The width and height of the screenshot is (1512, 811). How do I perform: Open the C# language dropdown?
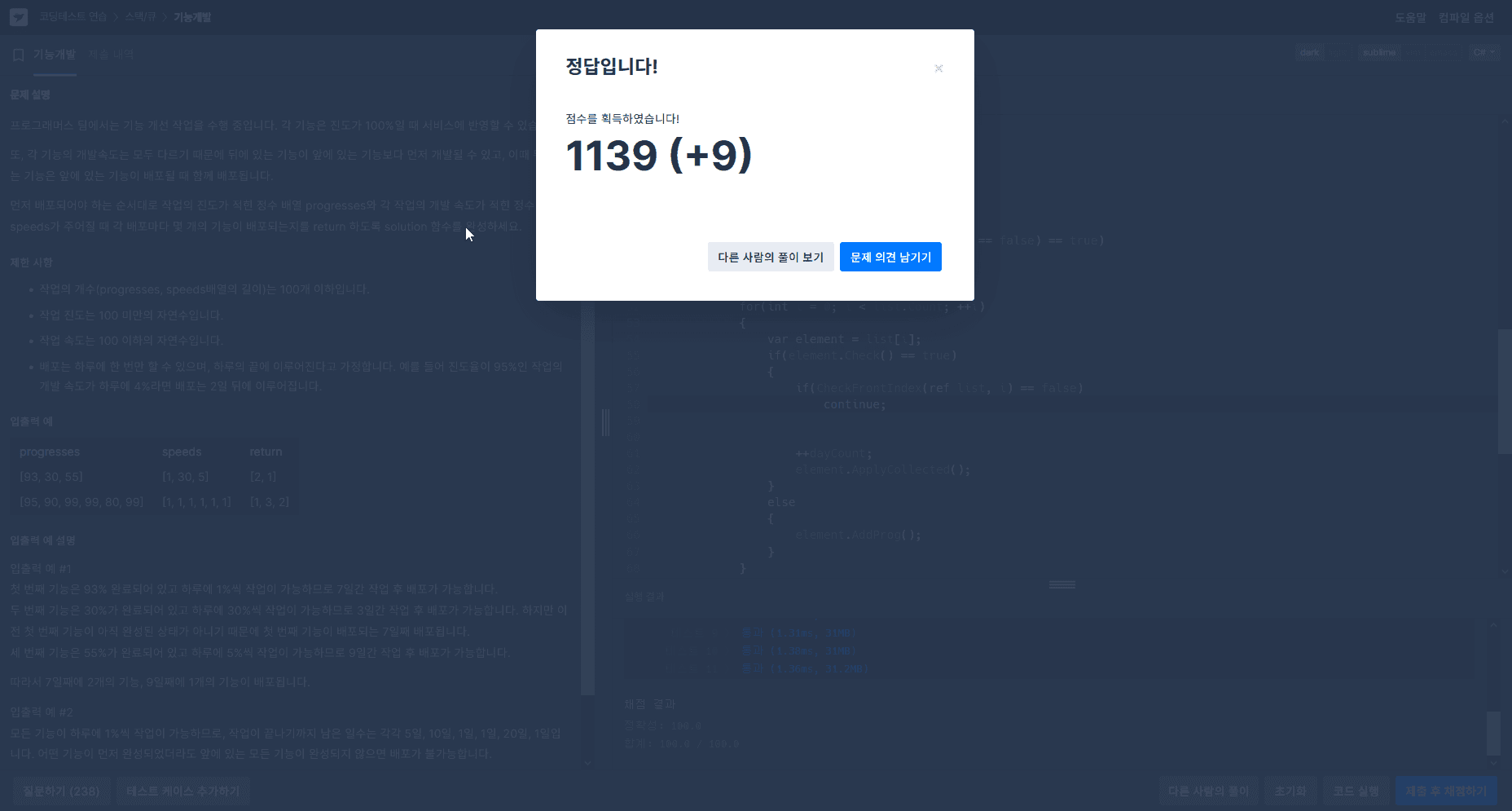point(1484,52)
